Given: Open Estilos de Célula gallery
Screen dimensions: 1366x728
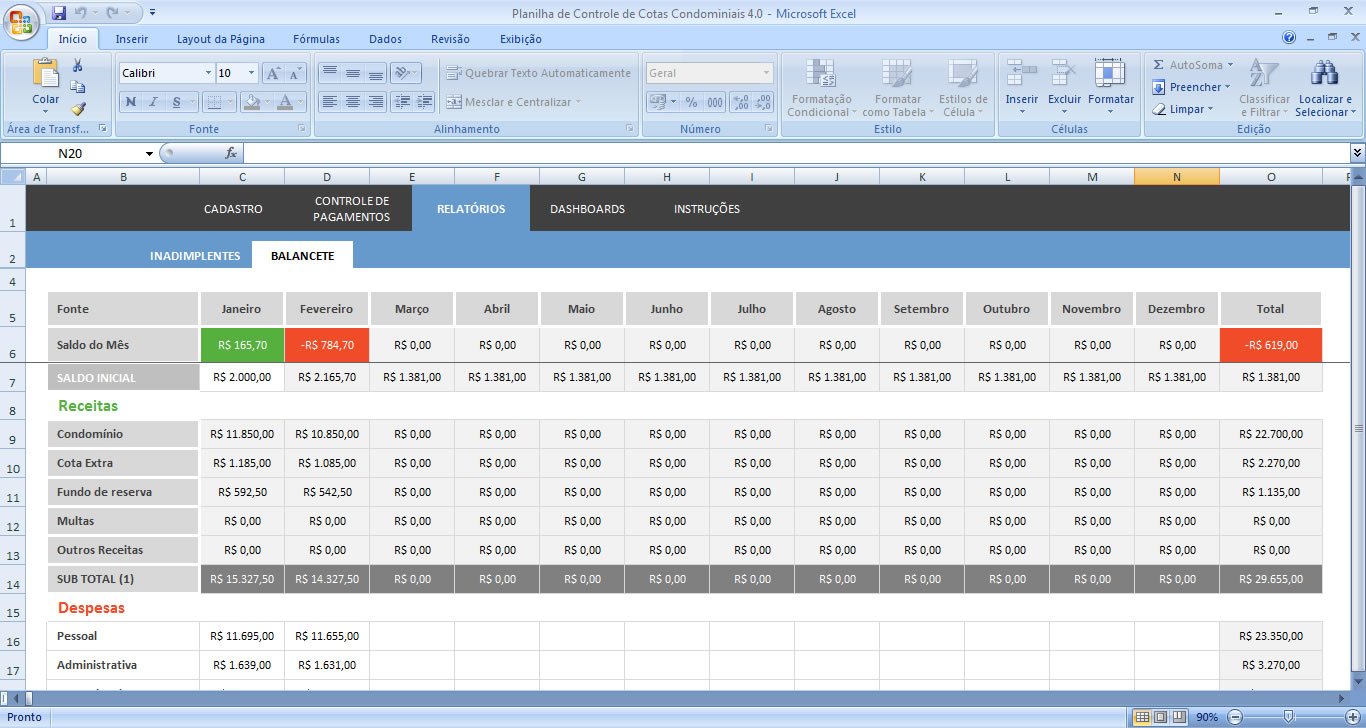Looking at the screenshot, I should (963, 88).
